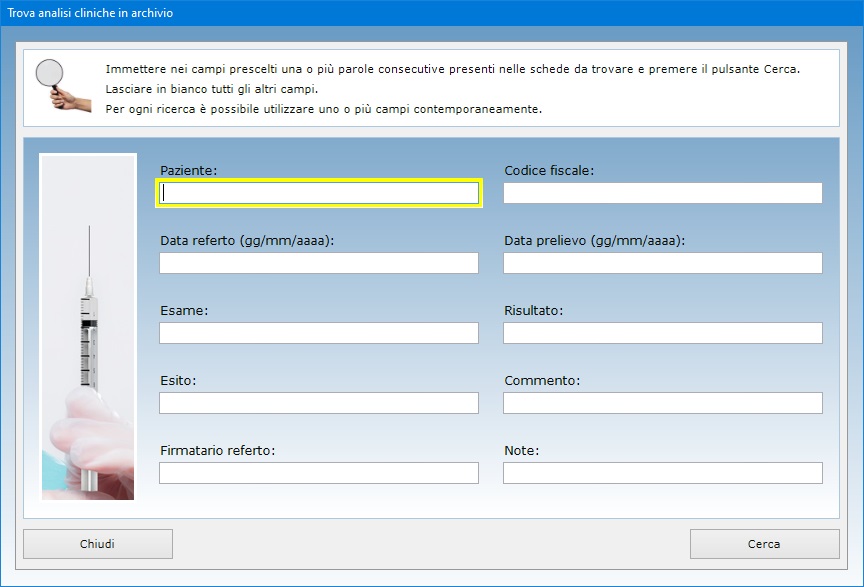Image resolution: width=864 pixels, height=587 pixels.
Task: Click the instruction line starting with 'Immettere nei campi'
Action: [452, 69]
